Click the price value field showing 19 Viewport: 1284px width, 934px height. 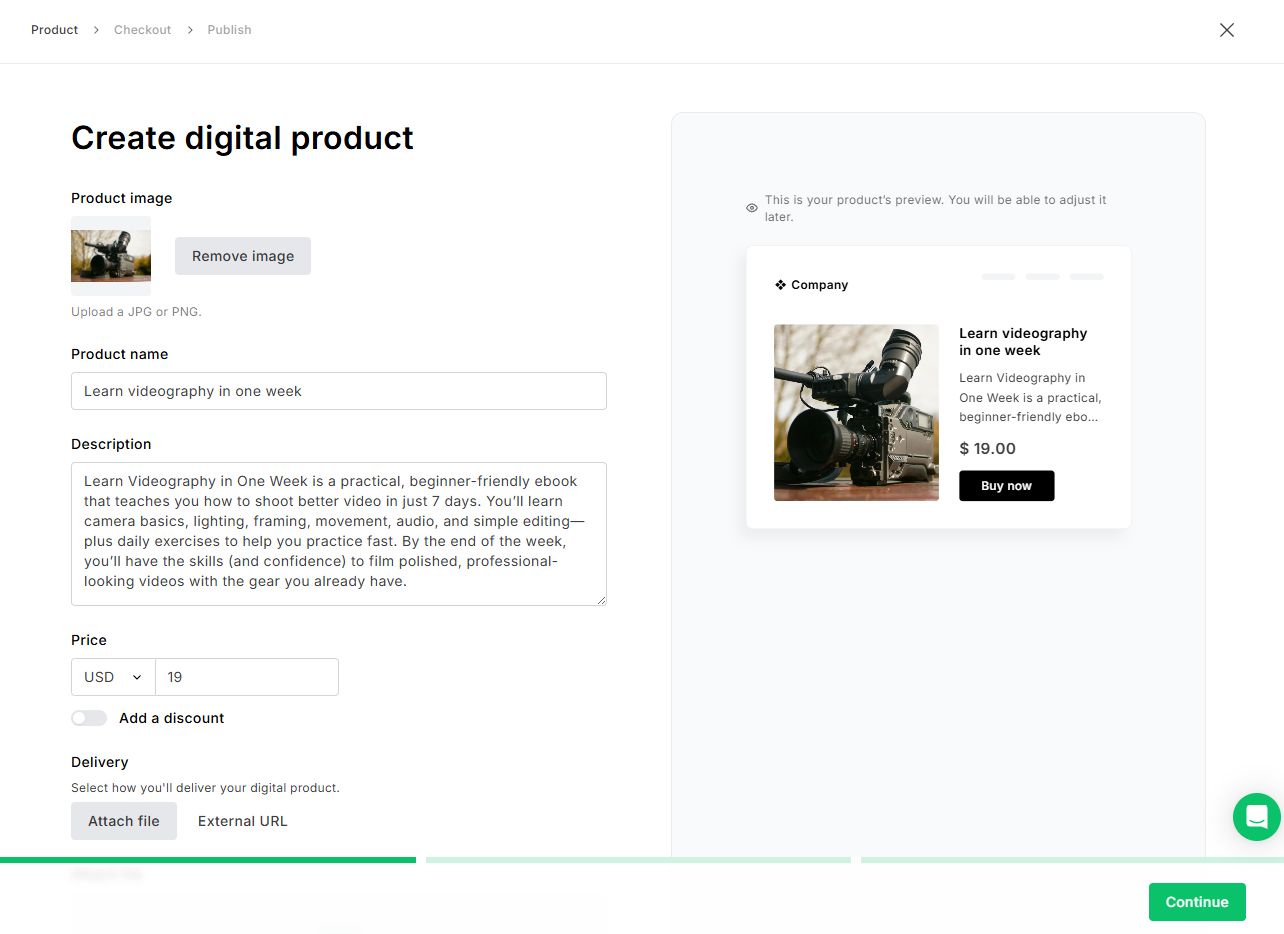[x=246, y=677]
